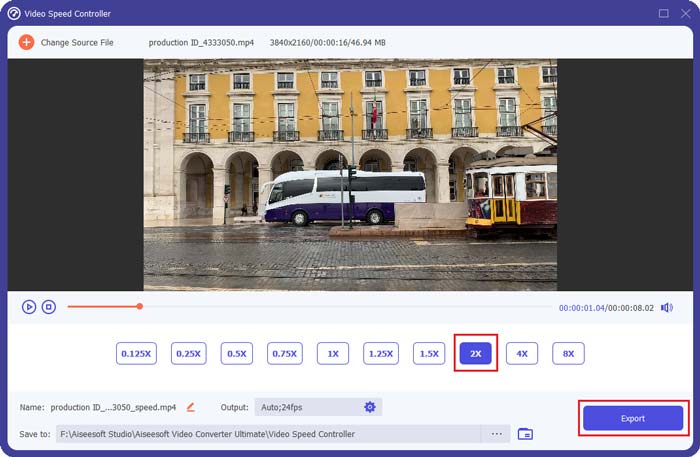Open output settings gear icon
700x457 pixels.
coord(370,407)
